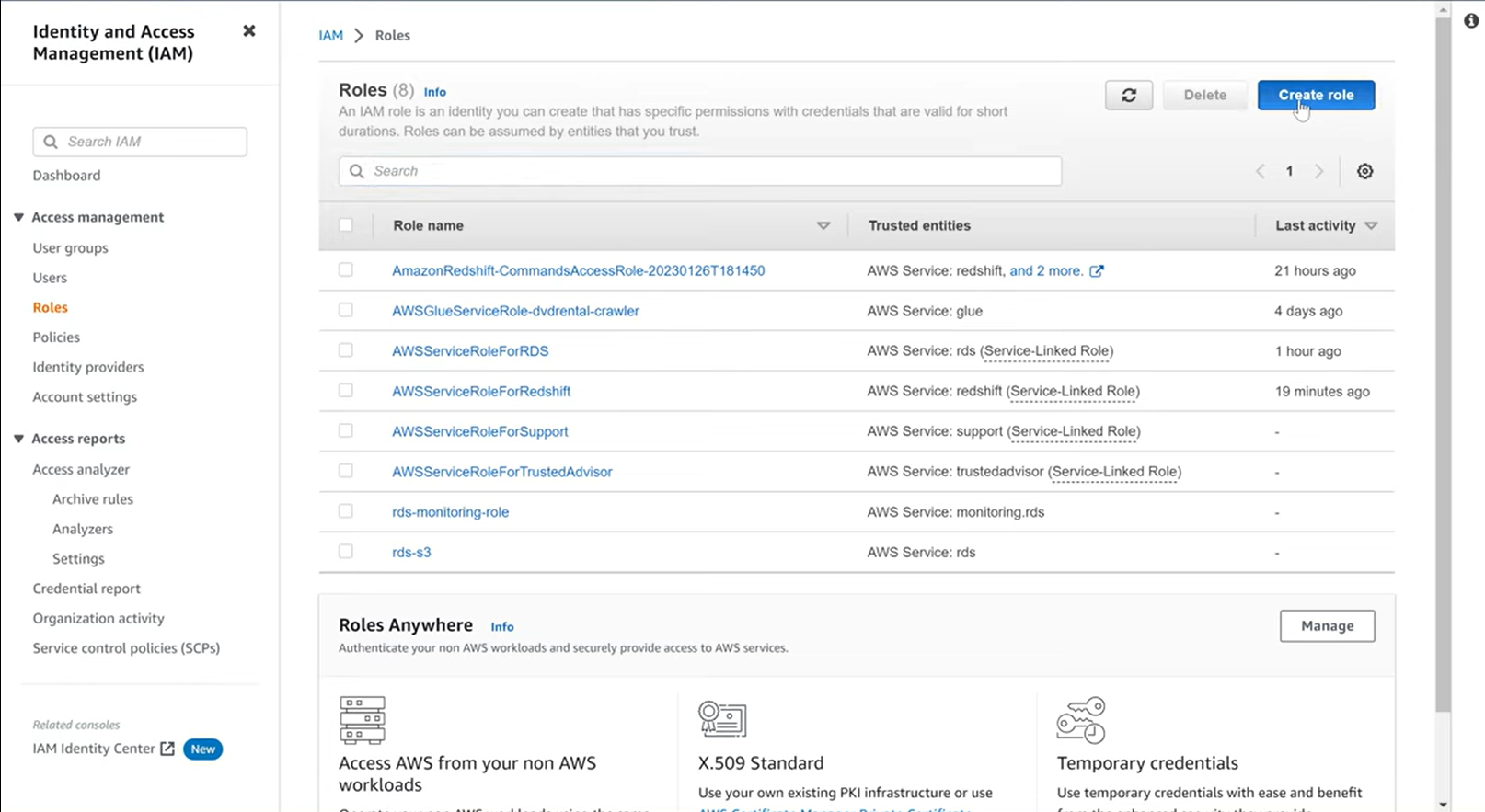This screenshot has width=1485, height=812.
Task: Open Analyzers under Access analyzer
Action: [x=83, y=529]
